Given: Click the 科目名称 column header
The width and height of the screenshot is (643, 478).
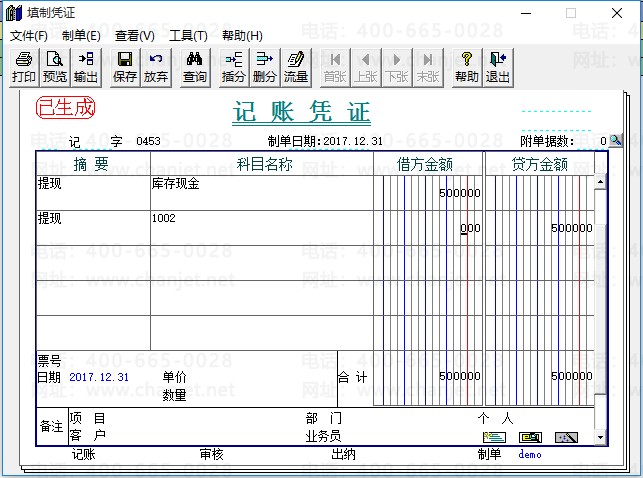Looking at the screenshot, I should coord(264,164).
